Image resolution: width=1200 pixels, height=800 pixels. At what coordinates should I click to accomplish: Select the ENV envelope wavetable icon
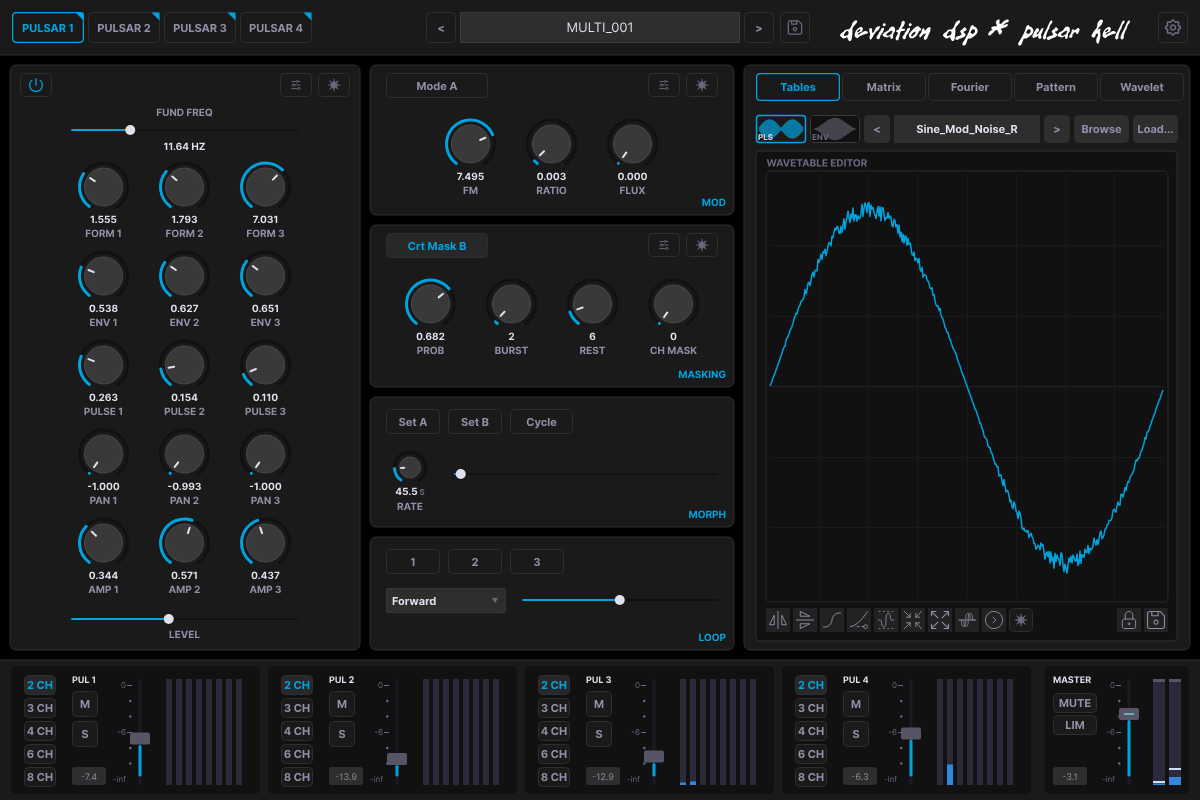tap(835, 129)
